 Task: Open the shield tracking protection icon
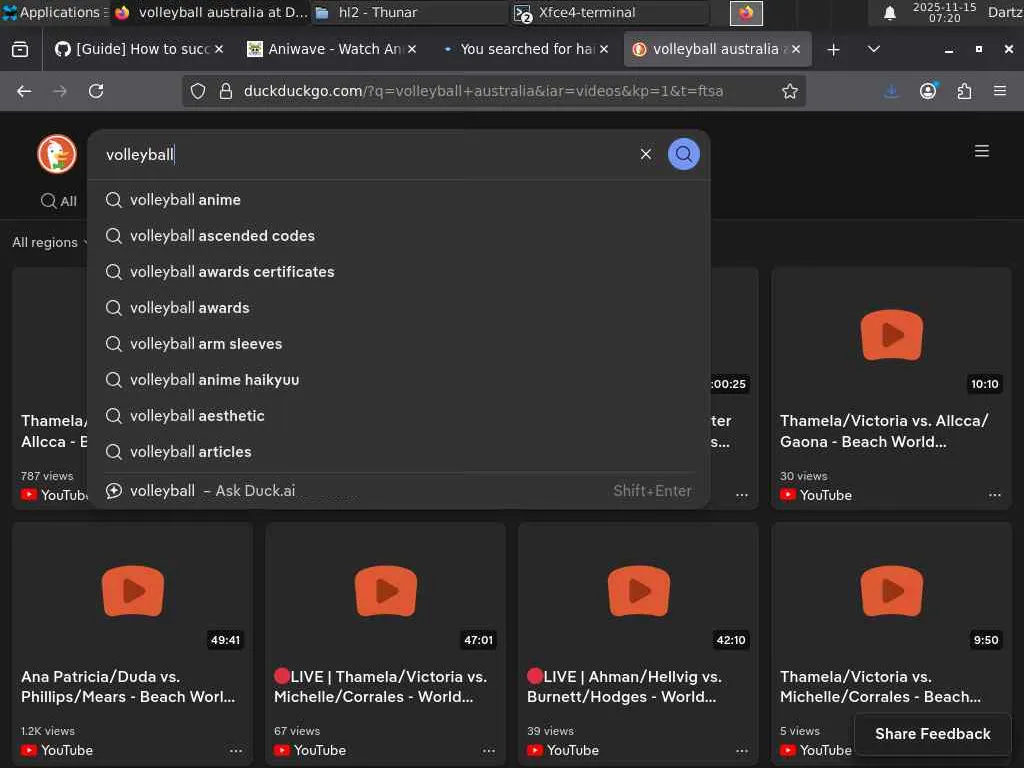(198, 91)
